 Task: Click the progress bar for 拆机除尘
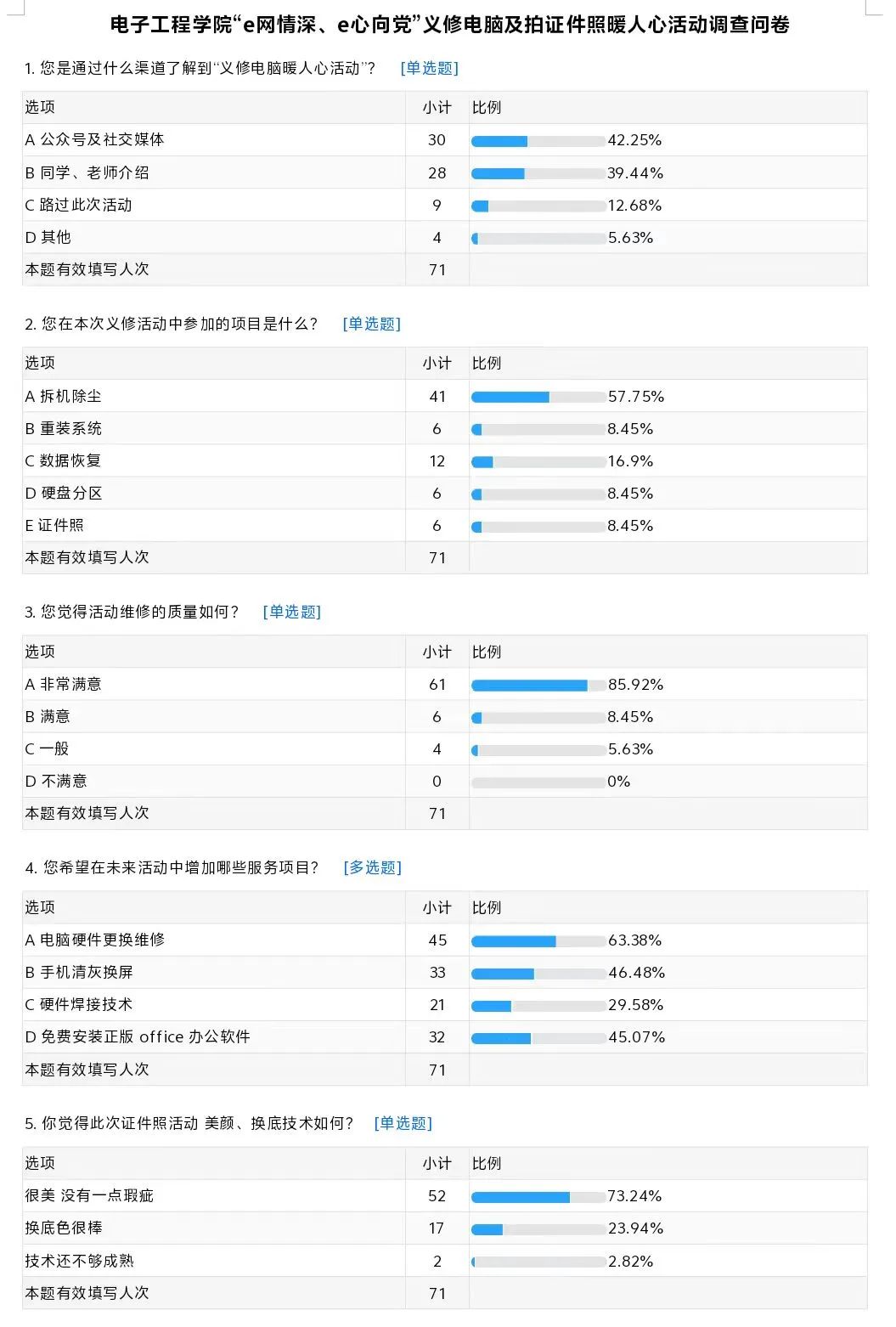coord(538,397)
